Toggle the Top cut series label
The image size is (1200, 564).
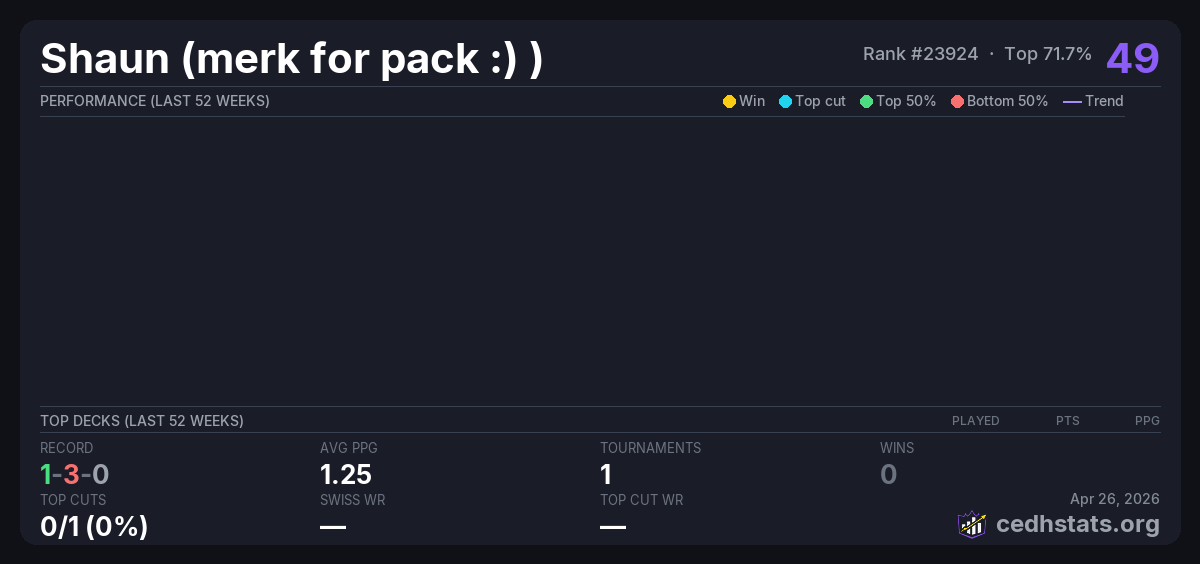tap(820, 101)
